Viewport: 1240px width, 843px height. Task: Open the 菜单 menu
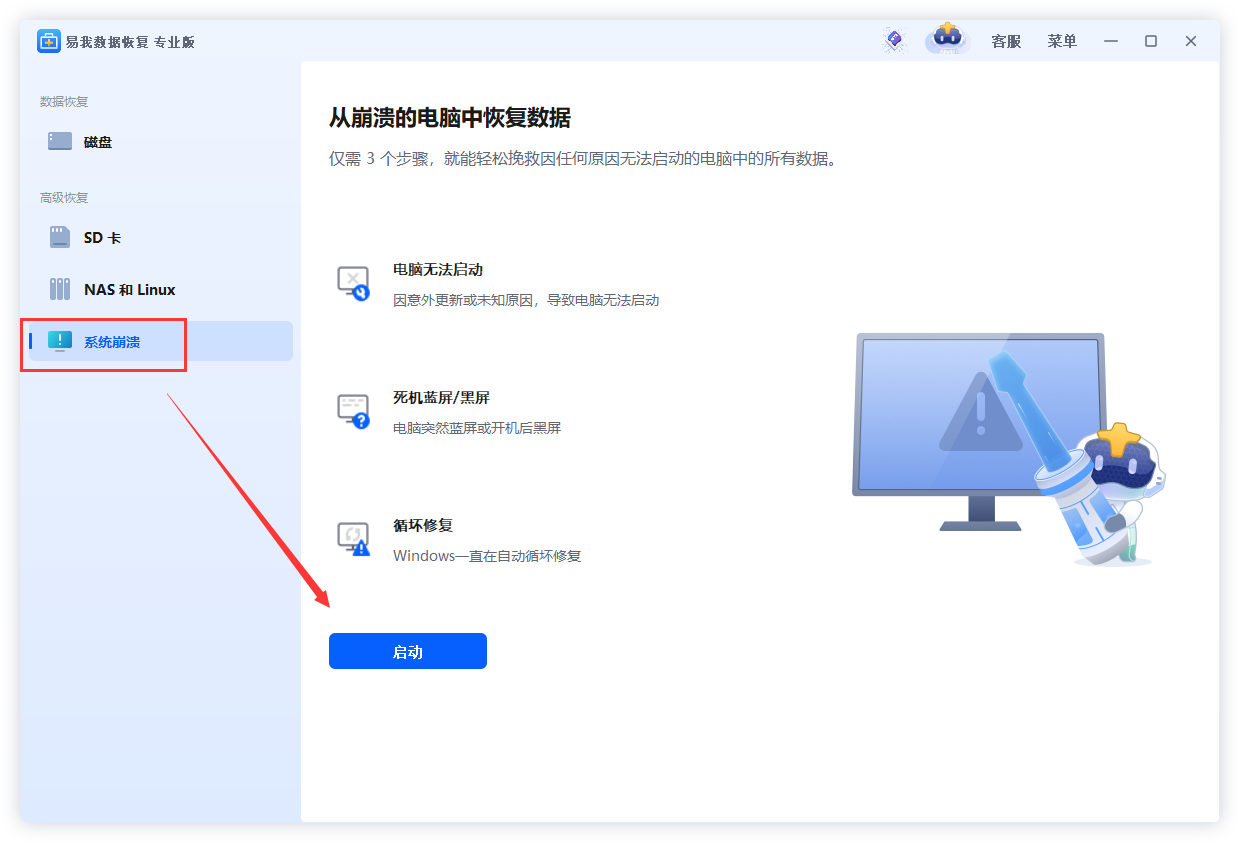click(x=1062, y=41)
